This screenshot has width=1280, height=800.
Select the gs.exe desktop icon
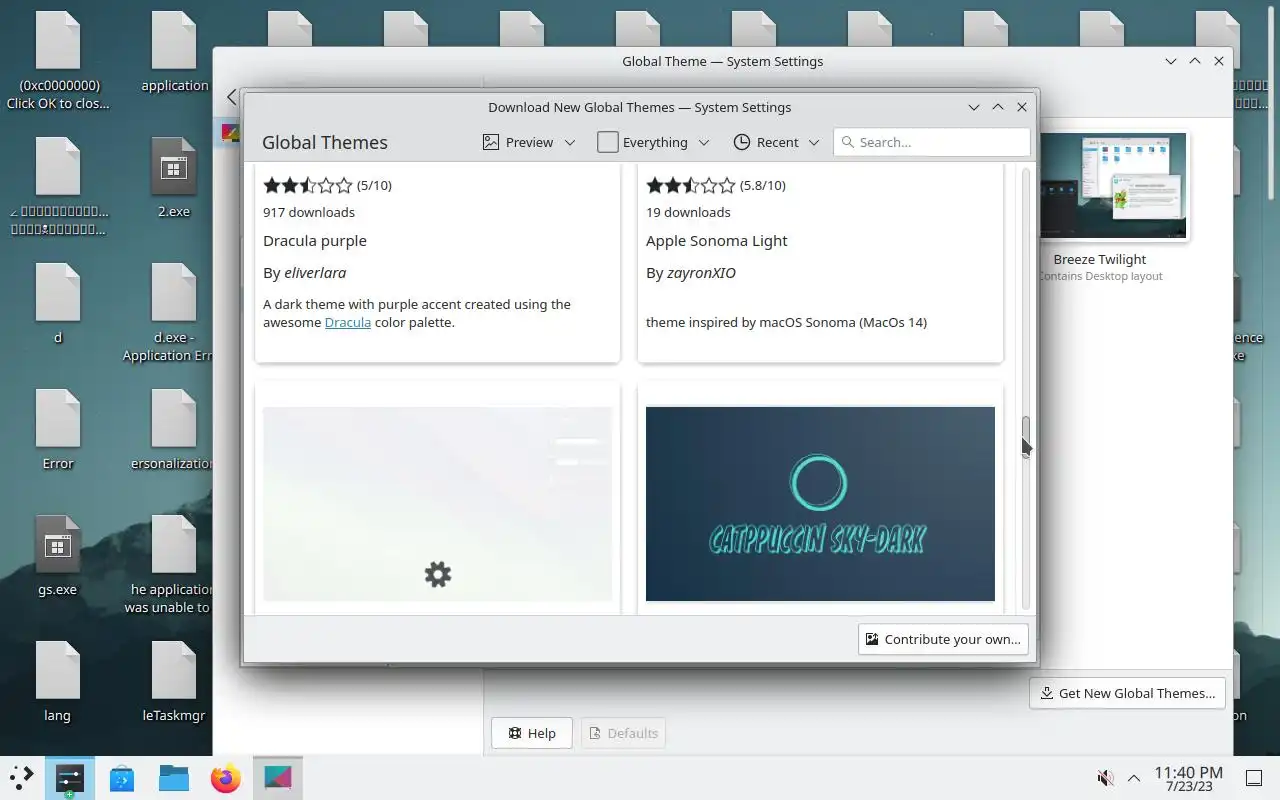pos(58,557)
